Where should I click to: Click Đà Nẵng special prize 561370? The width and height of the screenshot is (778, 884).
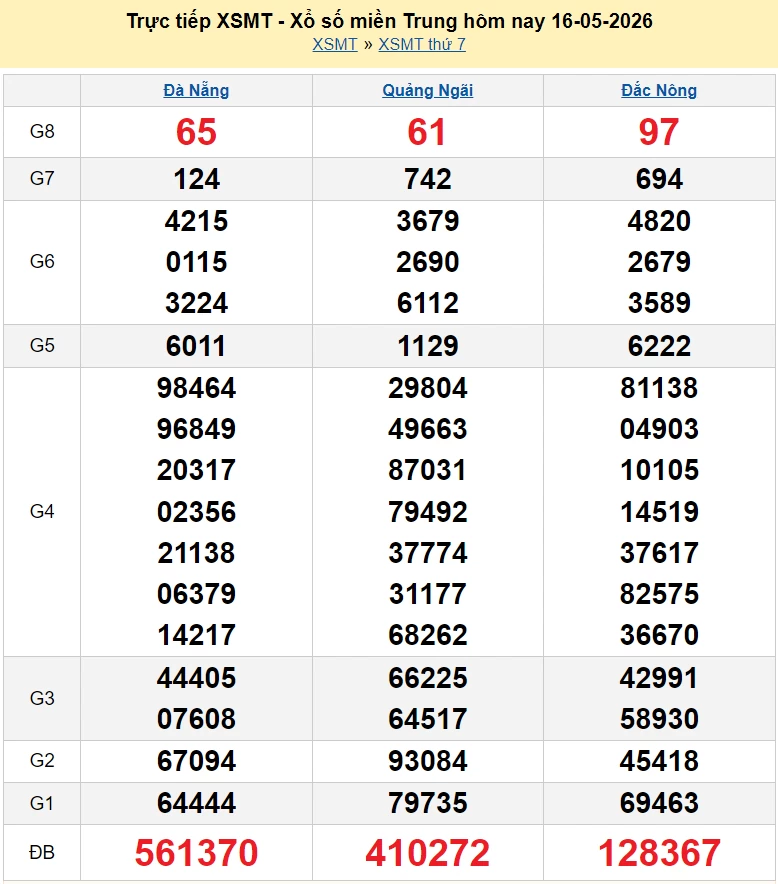tap(196, 852)
